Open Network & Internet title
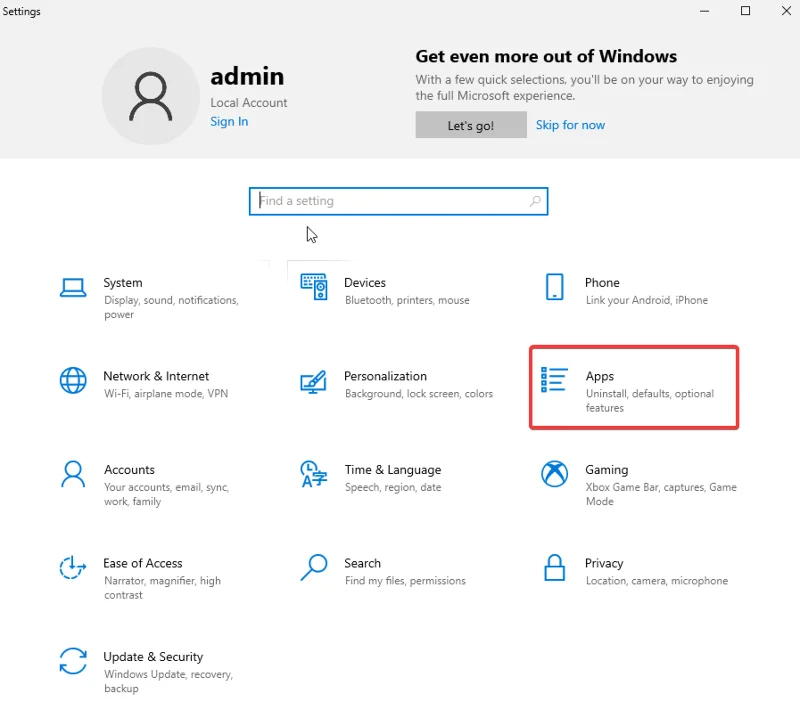This screenshot has width=800, height=718. 156,376
